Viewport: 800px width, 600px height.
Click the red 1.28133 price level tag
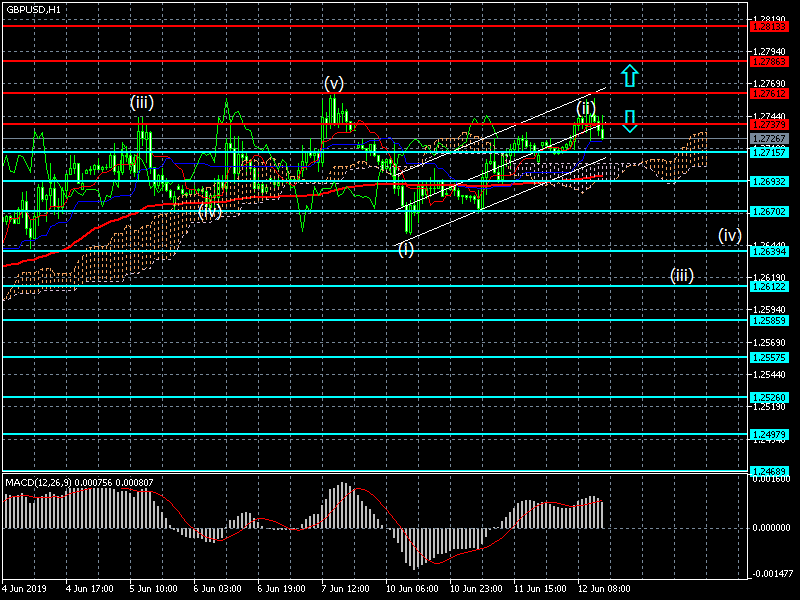768,27
